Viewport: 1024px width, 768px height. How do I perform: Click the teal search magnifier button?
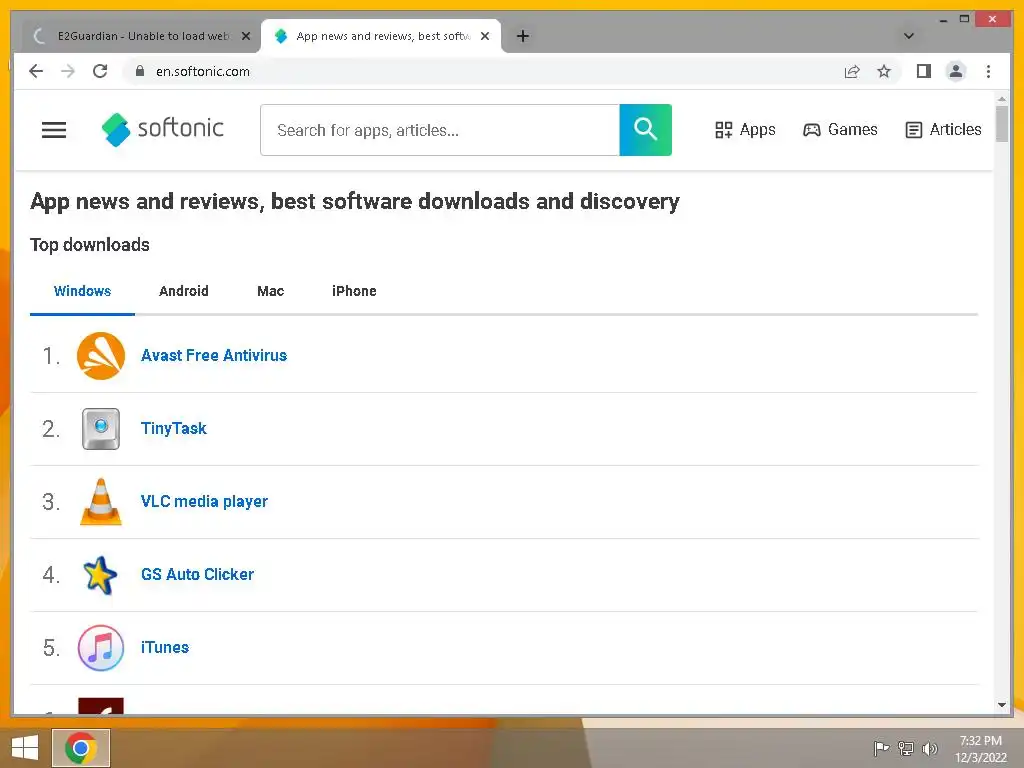[645, 129]
